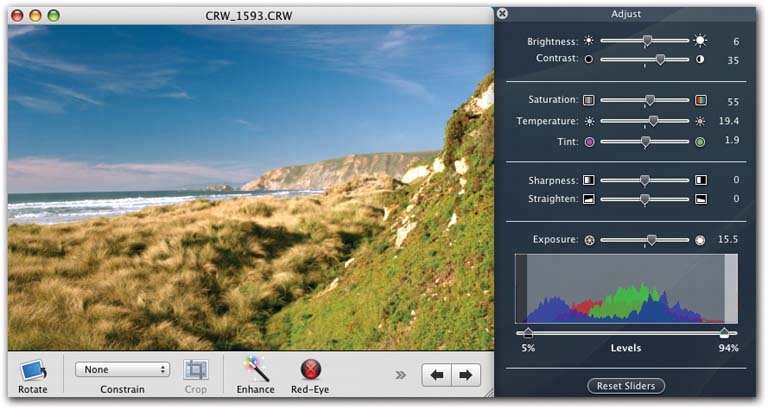The image size is (768, 410).
Task: Click the open aperture icon right of Exposure
Action: pos(700,241)
